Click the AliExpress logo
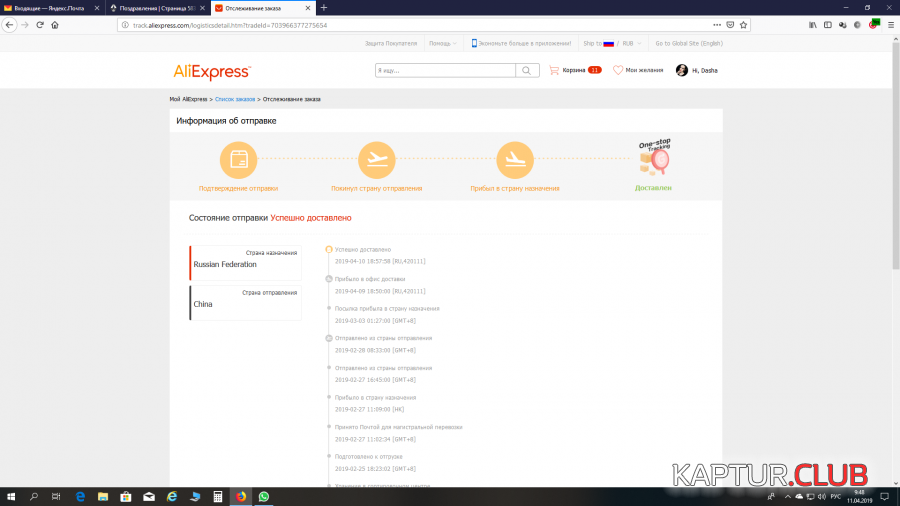Image resolution: width=900 pixels, height=506 pixels. (x=212, y=72)
